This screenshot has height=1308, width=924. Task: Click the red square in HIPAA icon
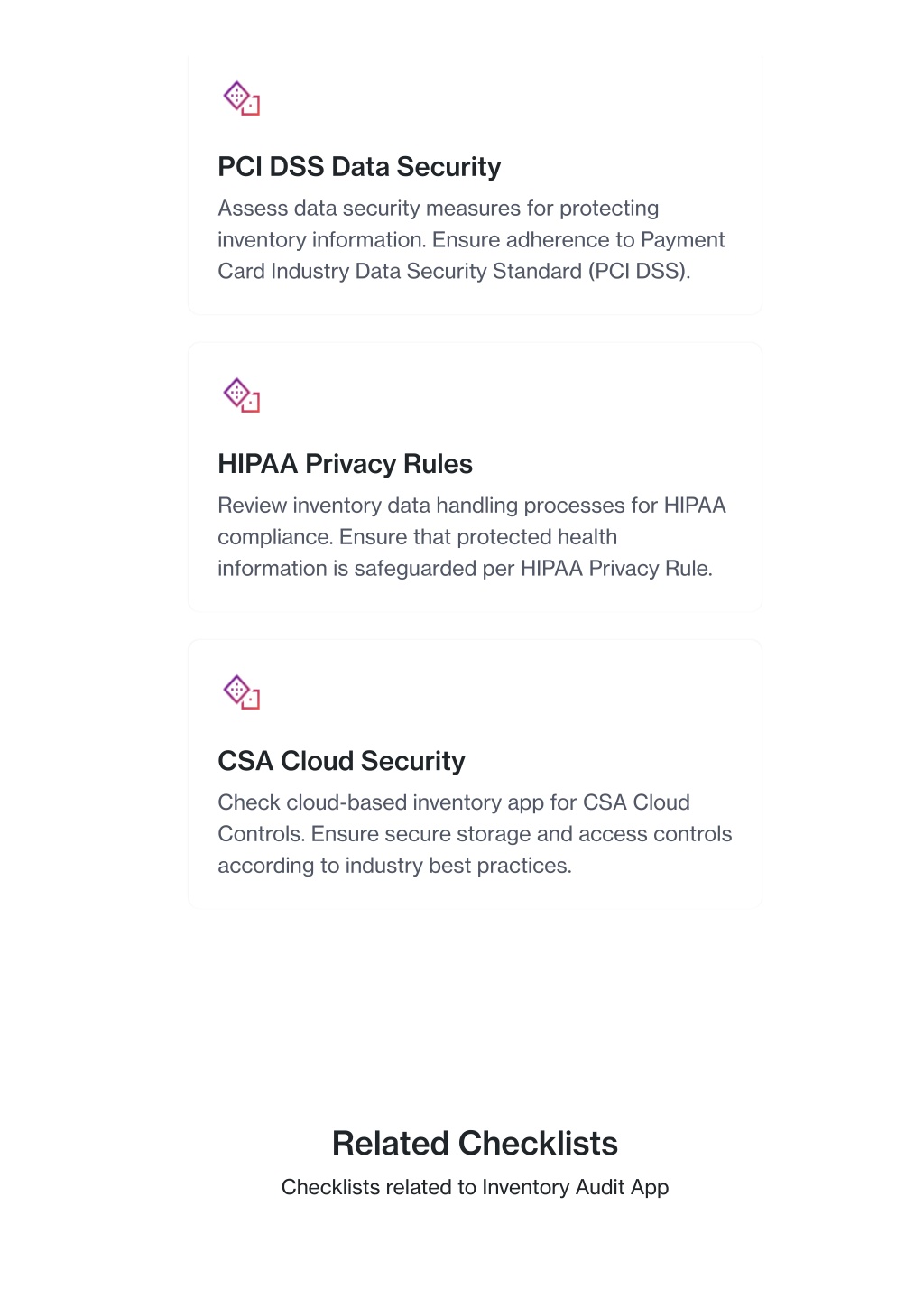(x=252, y=404)
